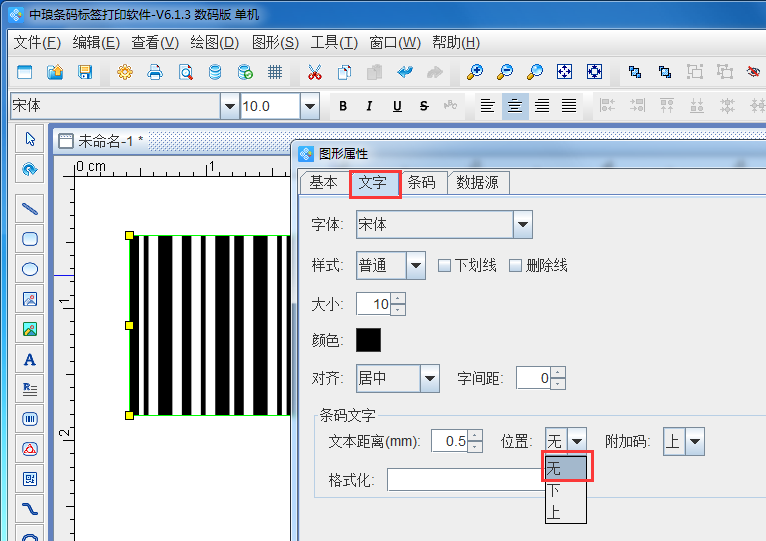The image size is (766, 541).
Task: Click the black 颜色 color swatch
Action: pyautogui.click(x=368, y=340)
